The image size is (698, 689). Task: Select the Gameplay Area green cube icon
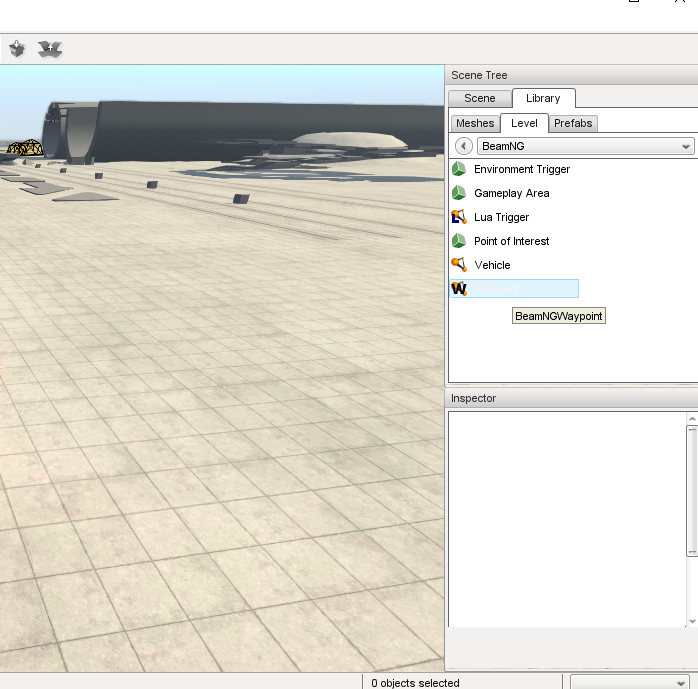click(459, 193)
